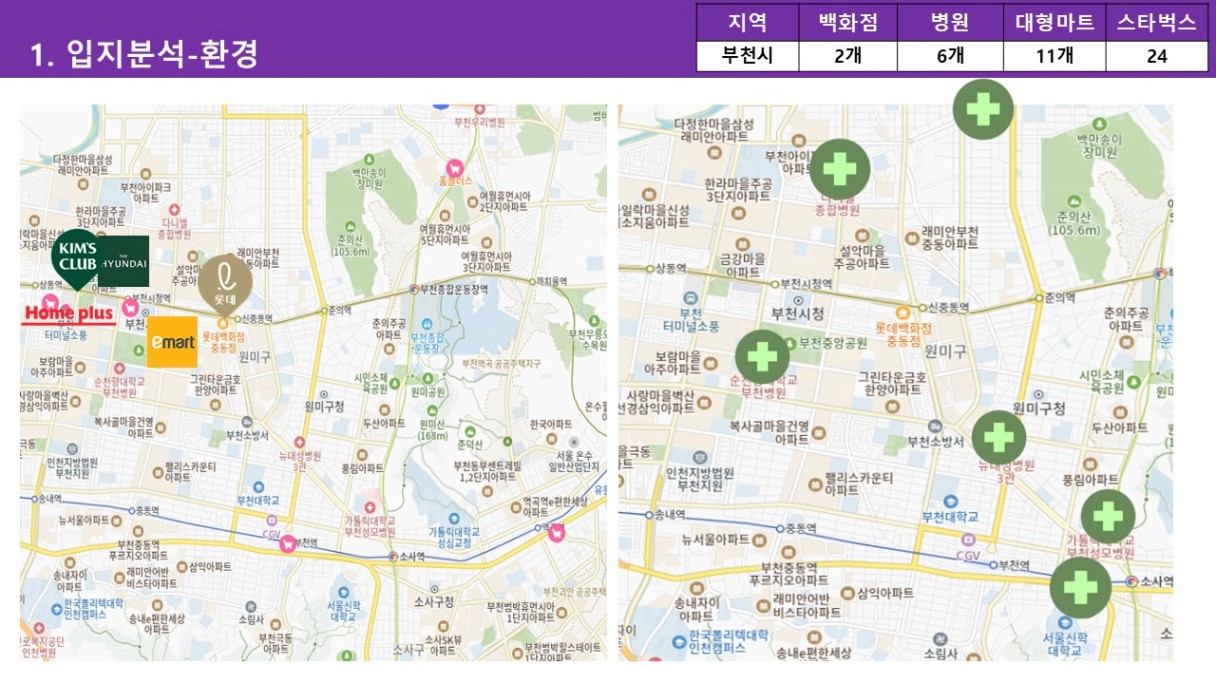This screenshot has height=684, width=1216.
Task: Select the 부천범박휴먼시아 1단지아파트 label
Action: [x=519, y=612]
